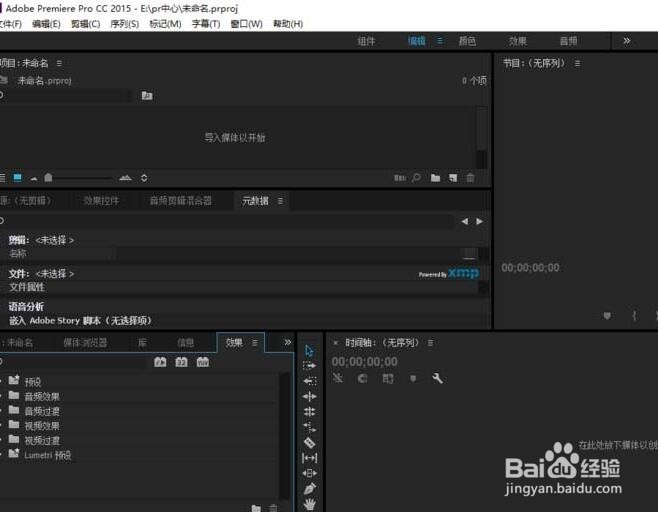The height and width of the screenshot is (512, 658).
Task: Open workspace overflow chevron menu
Action: coord(627,41)
